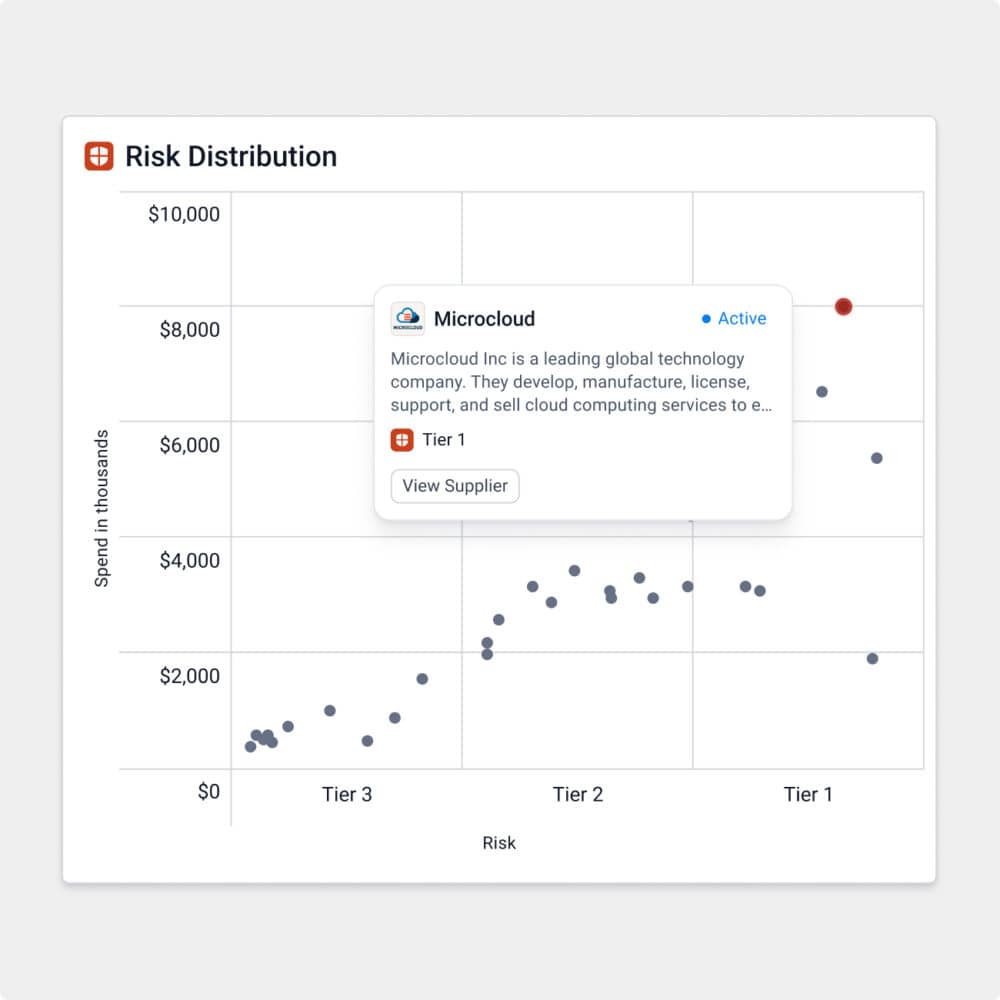Screen dimensions: 1000x1000
Task: Click the Spend in thousands axis title
Action: [102, 508]
